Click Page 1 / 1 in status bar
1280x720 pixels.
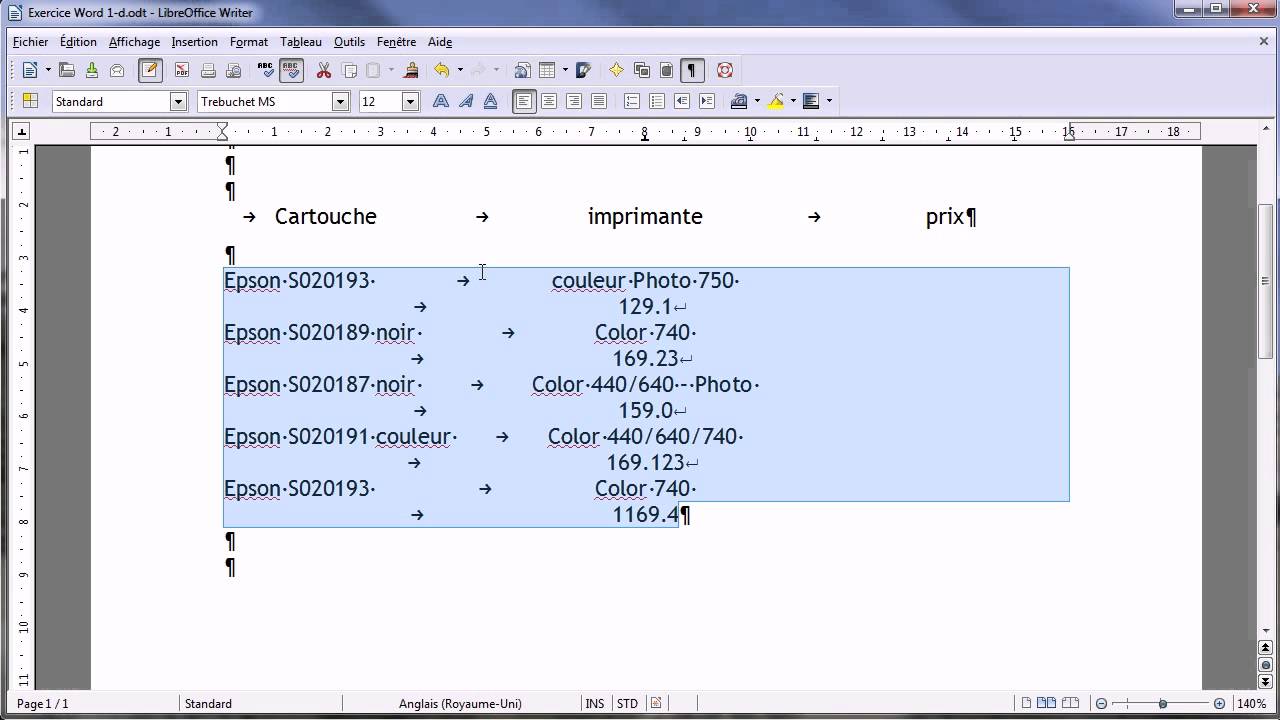click(43, 704)
